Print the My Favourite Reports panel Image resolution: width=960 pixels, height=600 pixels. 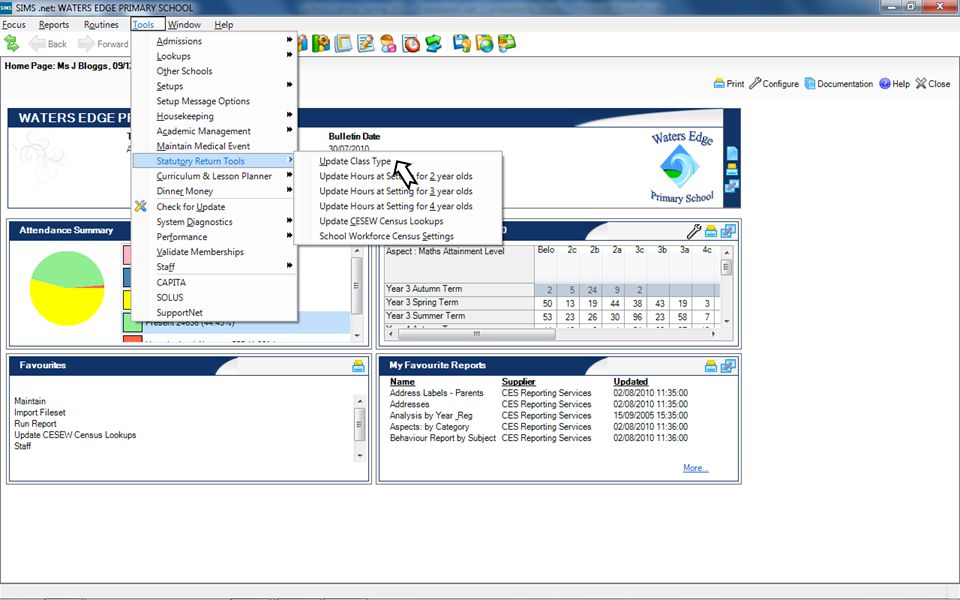(x=711, y=366)
